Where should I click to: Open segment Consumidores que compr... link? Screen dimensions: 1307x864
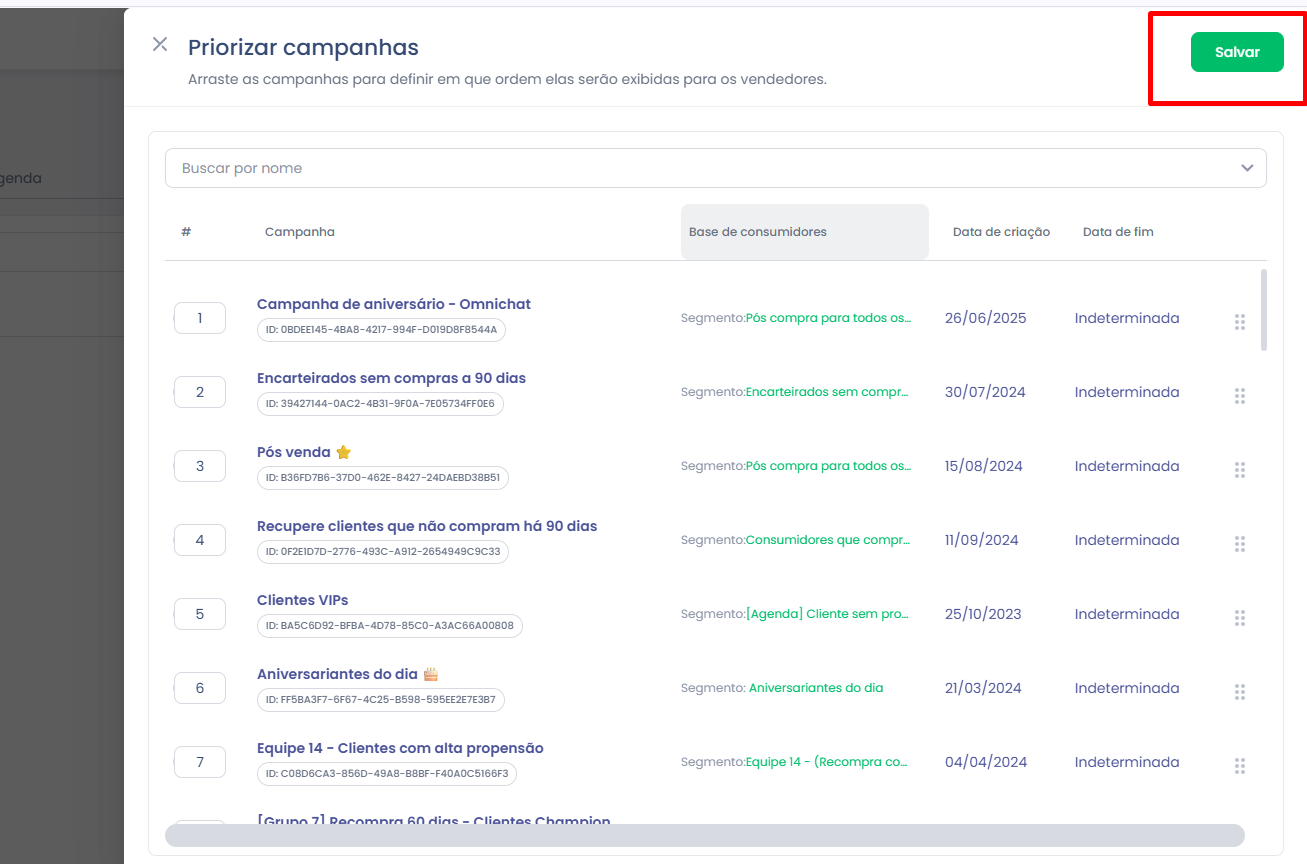[828, 540]
